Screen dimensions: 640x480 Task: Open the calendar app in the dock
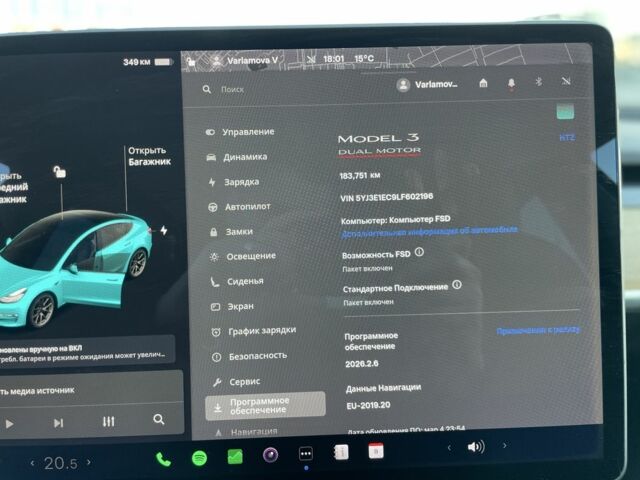tap(376, 451)
